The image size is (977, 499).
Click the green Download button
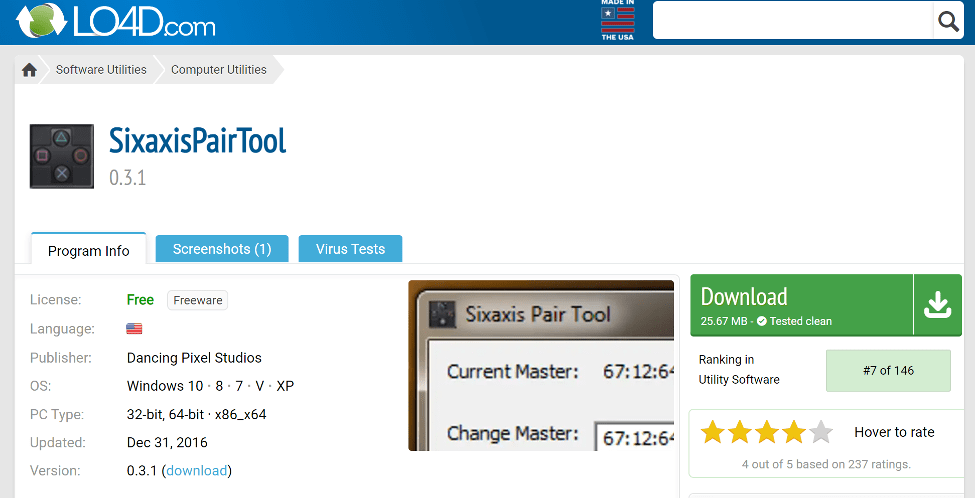[800, 305]
